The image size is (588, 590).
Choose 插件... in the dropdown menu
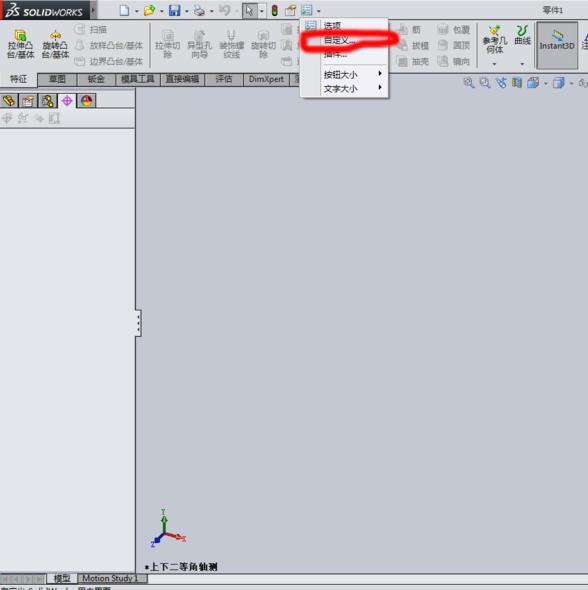pos(344,54)
